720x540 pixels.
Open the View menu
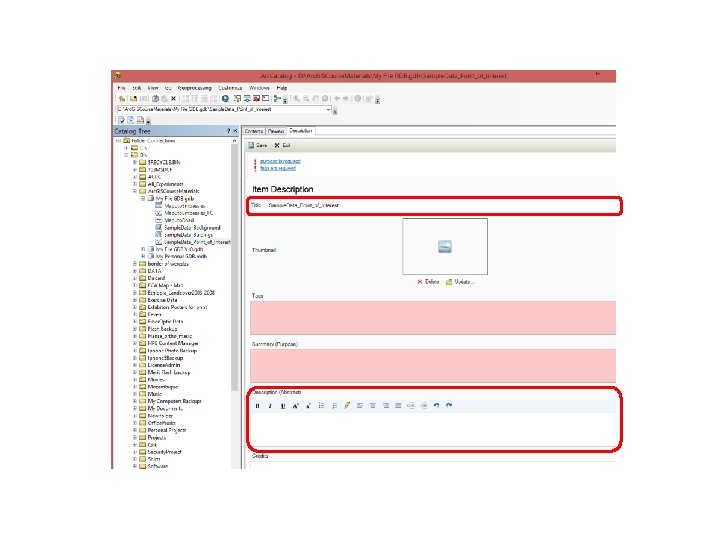click(152, 88)
